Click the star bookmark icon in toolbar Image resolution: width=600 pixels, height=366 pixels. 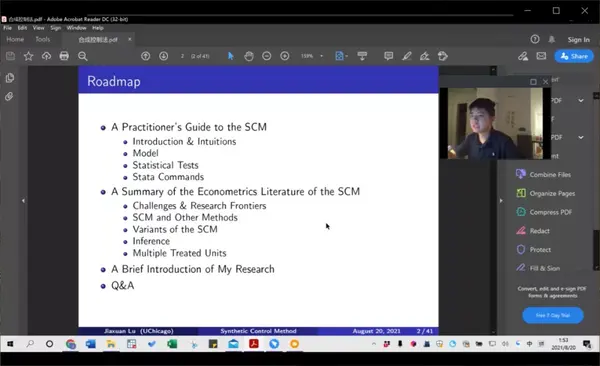tap(28, 56)
